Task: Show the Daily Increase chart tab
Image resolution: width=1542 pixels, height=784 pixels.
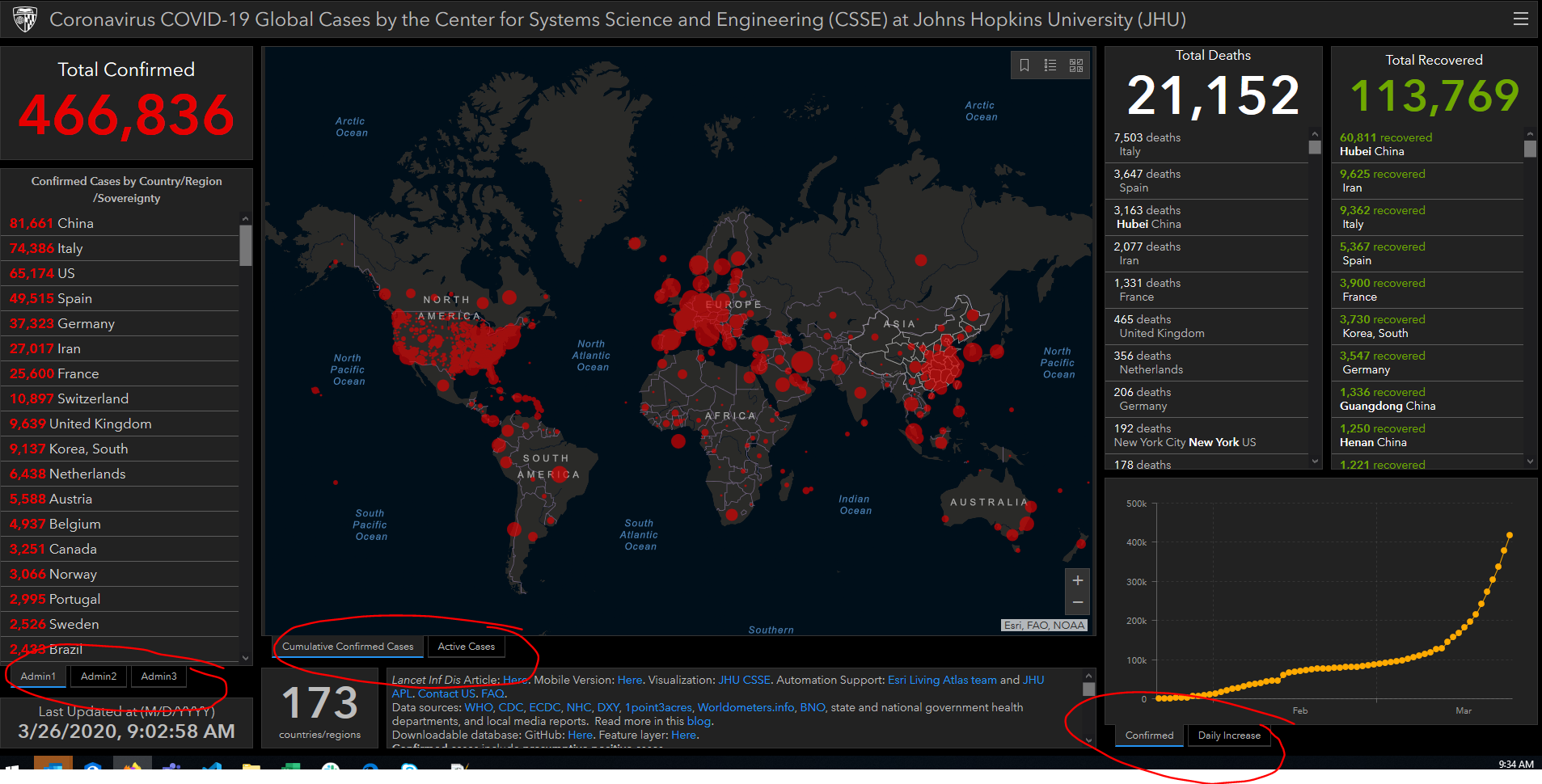Action: tap(1229, 736)
